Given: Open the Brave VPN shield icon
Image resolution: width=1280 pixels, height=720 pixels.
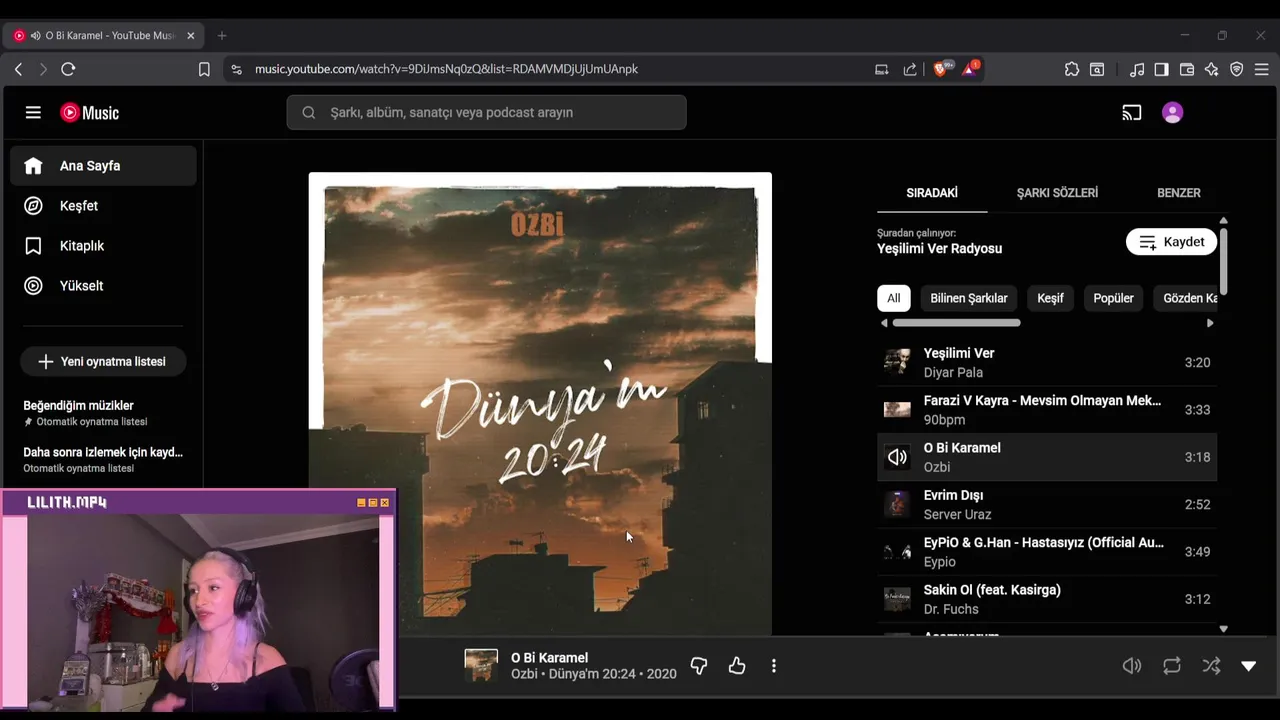Looking at the screenshot, I should pyautogui.click(x=1237, y=69).
